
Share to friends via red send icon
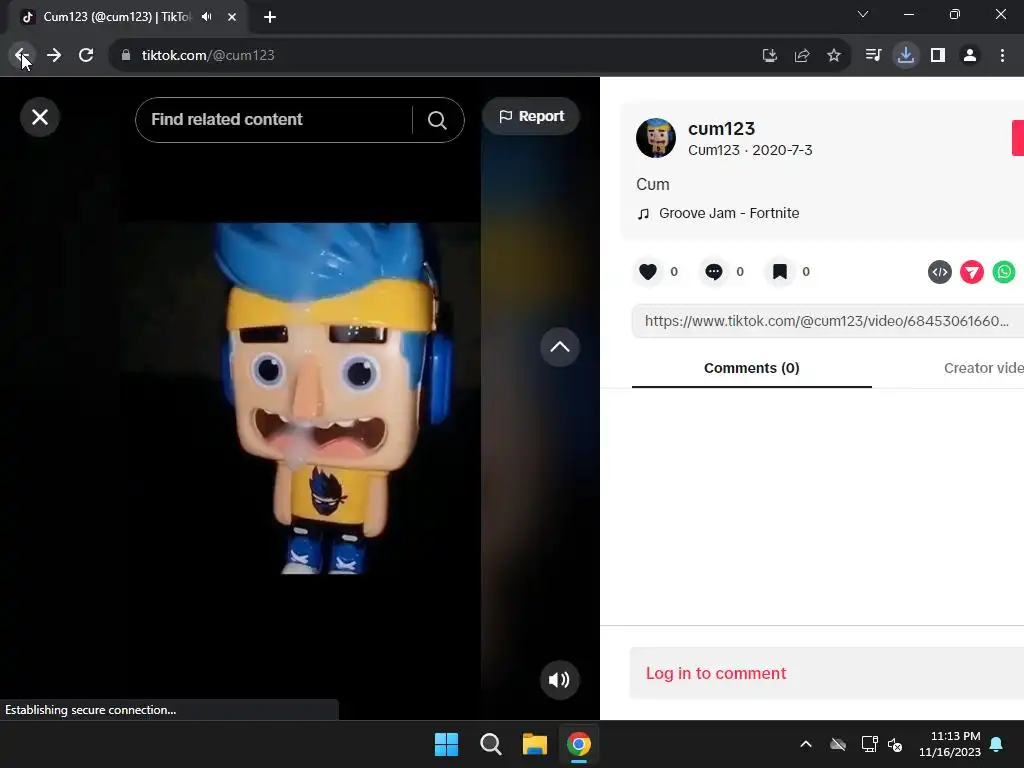click(x=972, y=272)
